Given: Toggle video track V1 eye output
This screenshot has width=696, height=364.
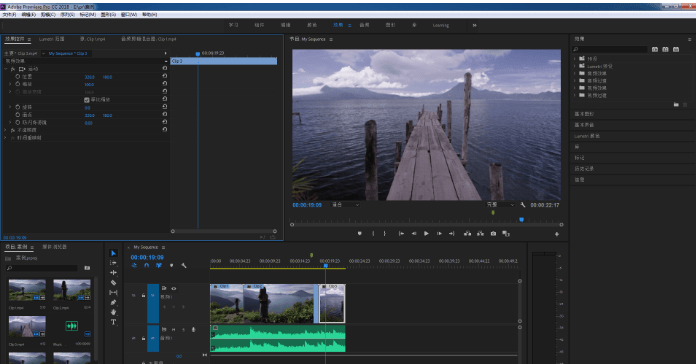Looking at the screenshot, I should coord(174,289).
